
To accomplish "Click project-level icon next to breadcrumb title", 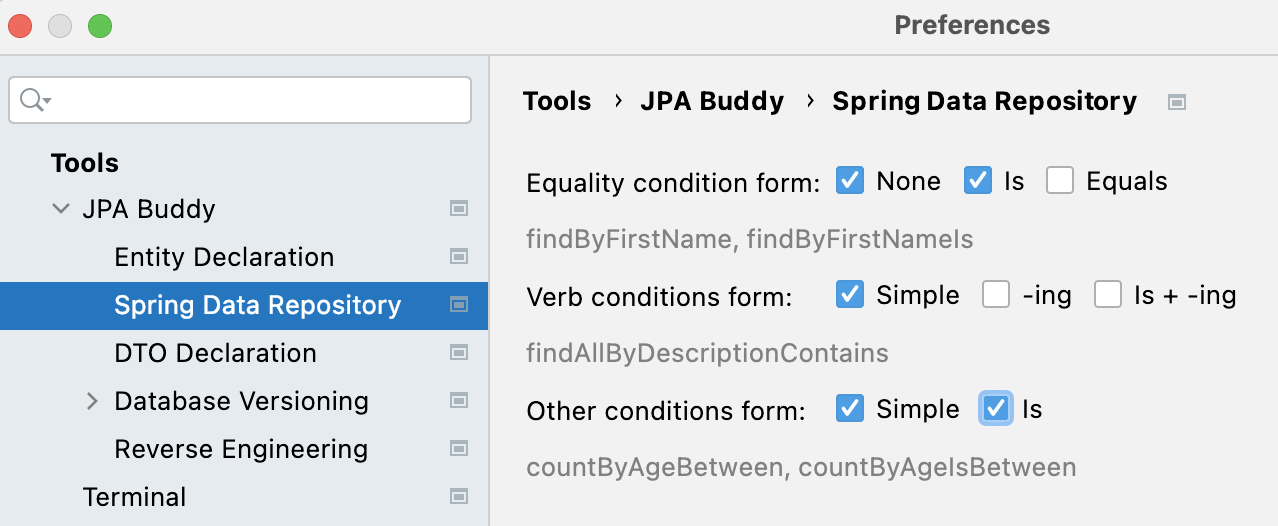I will click(x=1177, y=102).
